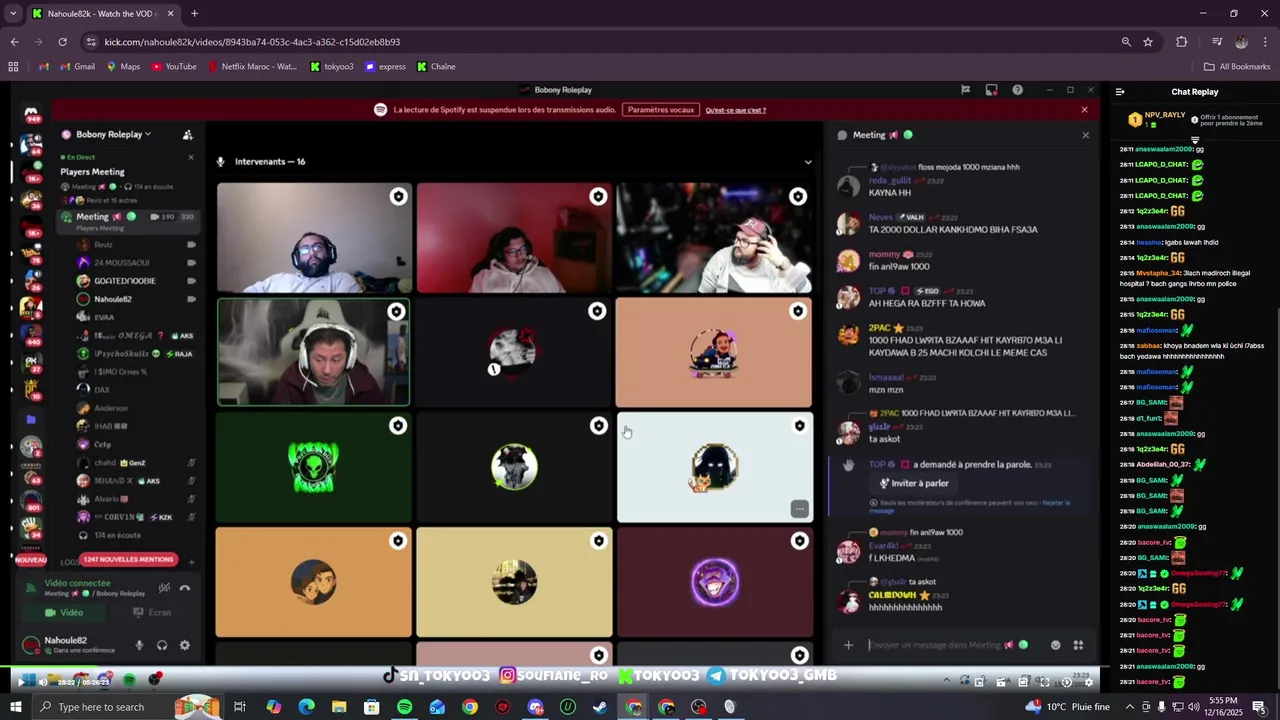
Task: Click the more options dots on dark hooded tile
Action: click(x=799, y=509)
